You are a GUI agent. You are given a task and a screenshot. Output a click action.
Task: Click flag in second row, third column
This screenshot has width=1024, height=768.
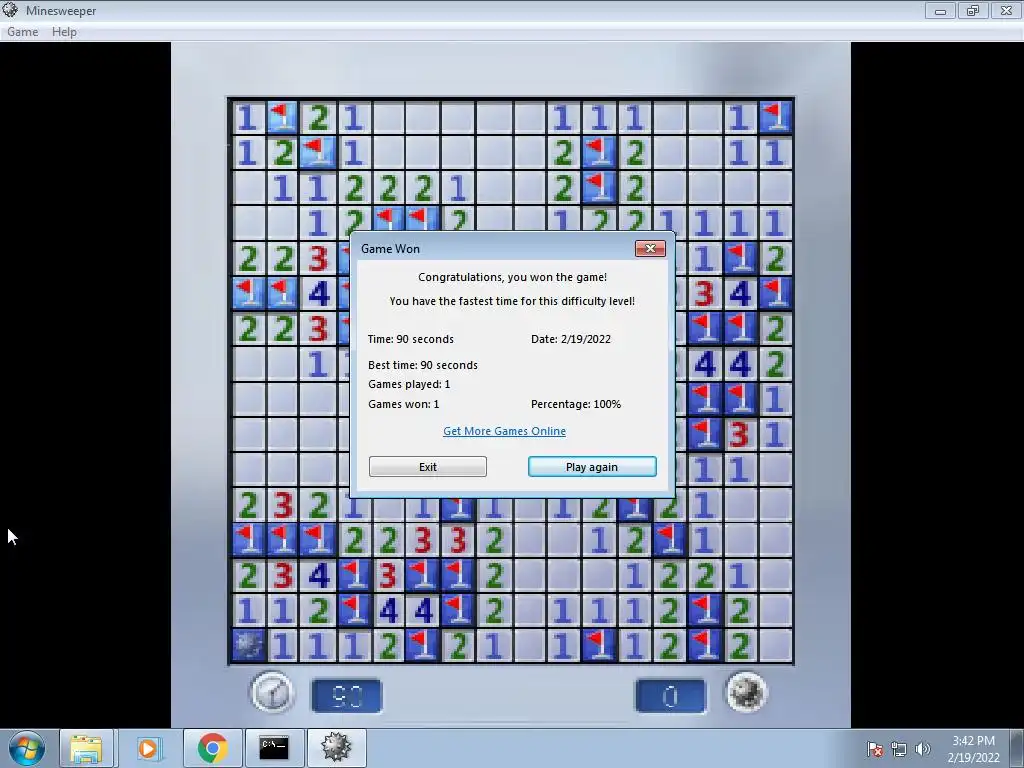(318, 153)
